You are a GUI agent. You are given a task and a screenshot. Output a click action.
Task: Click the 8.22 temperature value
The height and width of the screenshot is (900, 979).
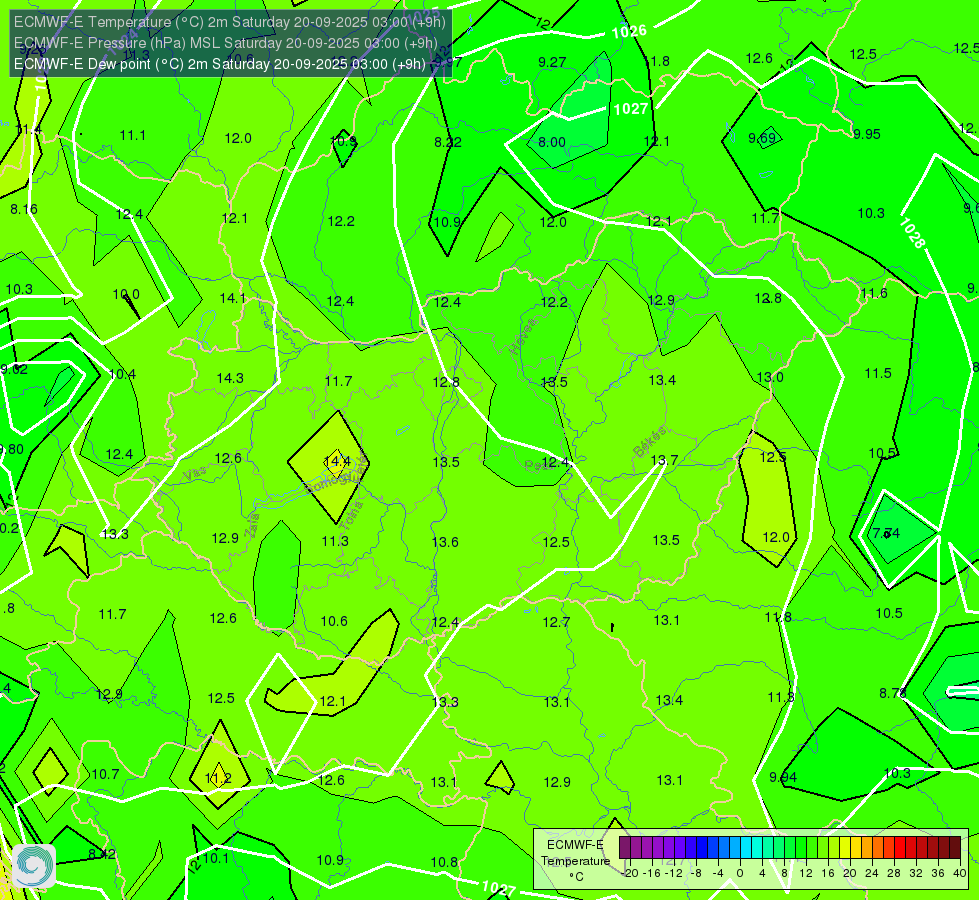(x=448, y=142)
